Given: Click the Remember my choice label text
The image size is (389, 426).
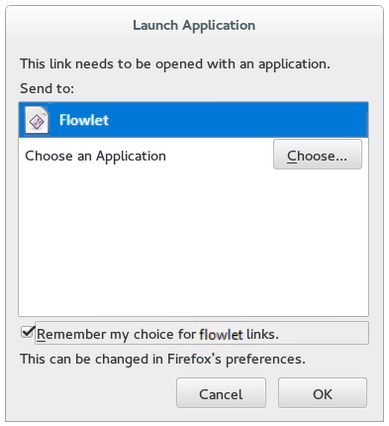Looking at the screenshot, I should click(158, 334).
